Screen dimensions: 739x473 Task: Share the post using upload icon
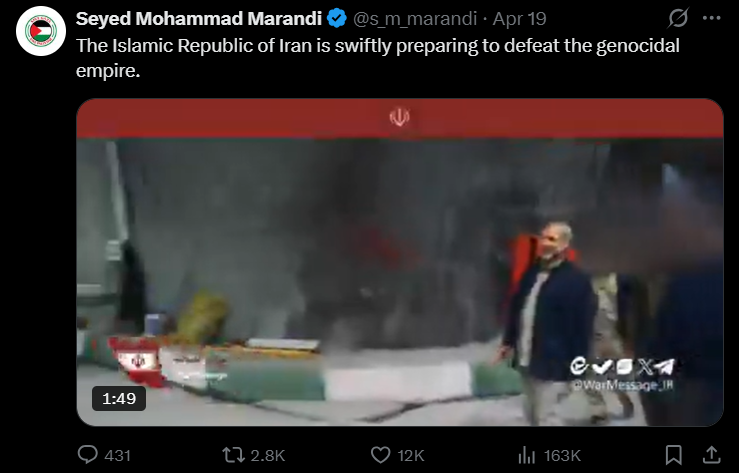[712, 455]
